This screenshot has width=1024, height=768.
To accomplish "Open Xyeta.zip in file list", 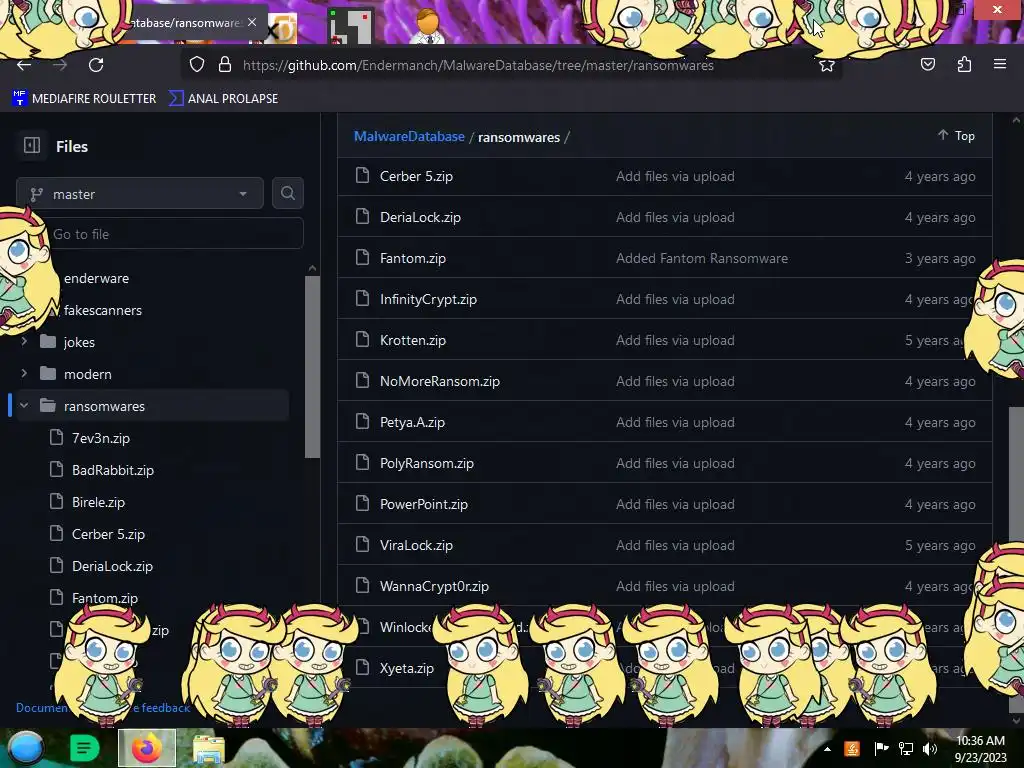I will coord(407,668).
